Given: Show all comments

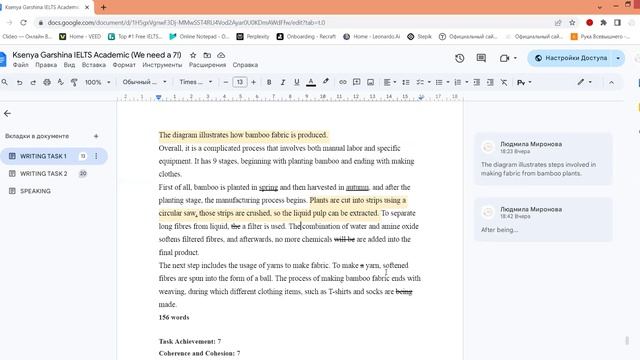Looking at the screenshot, I should tap(481, 58).
